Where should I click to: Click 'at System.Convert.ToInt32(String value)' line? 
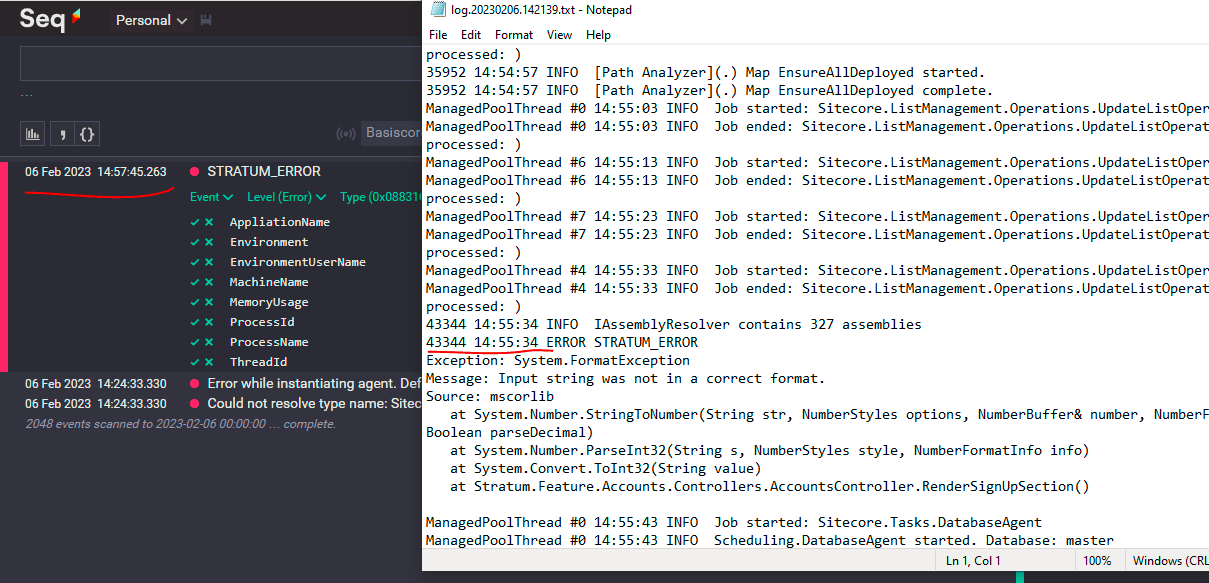[x=606, y=468]
